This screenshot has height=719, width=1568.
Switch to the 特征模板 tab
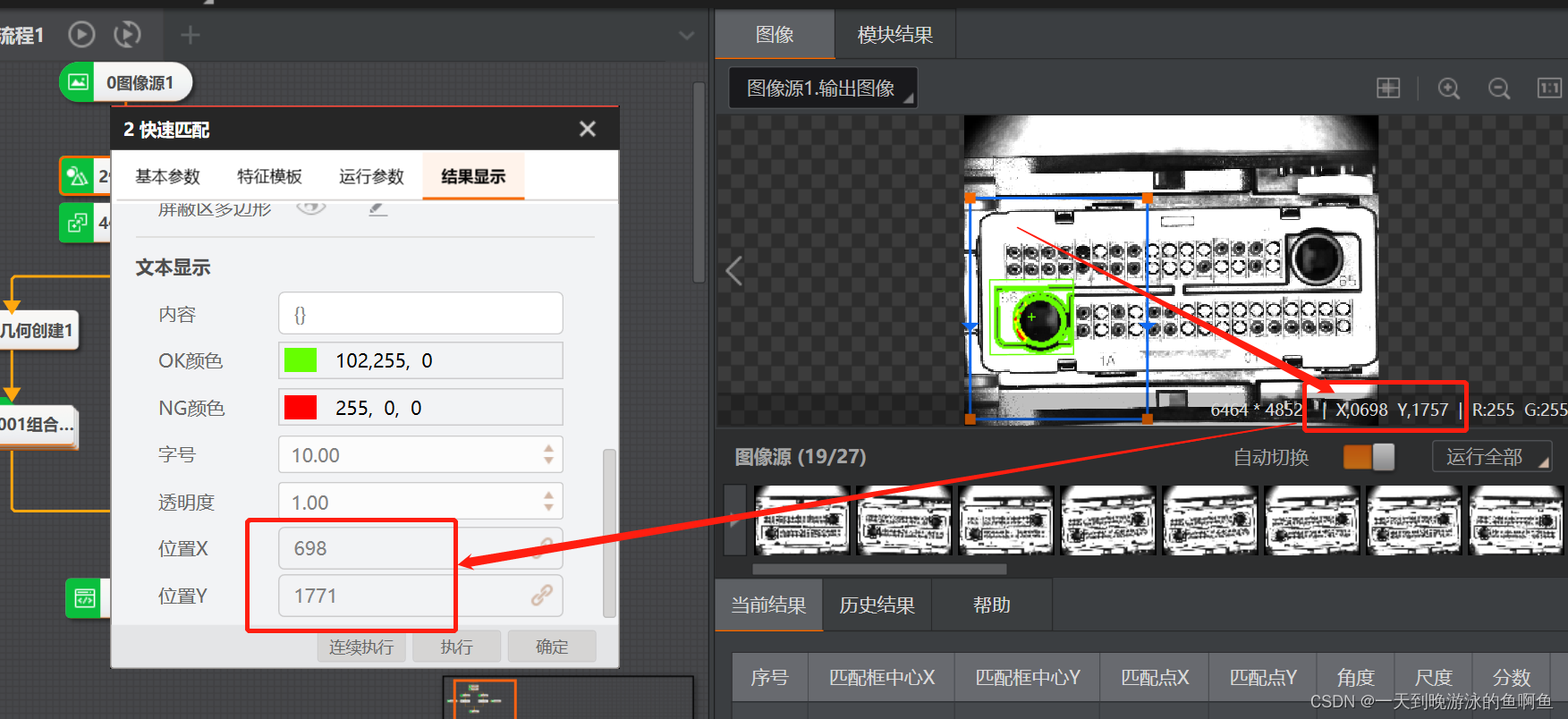[269, 176]
